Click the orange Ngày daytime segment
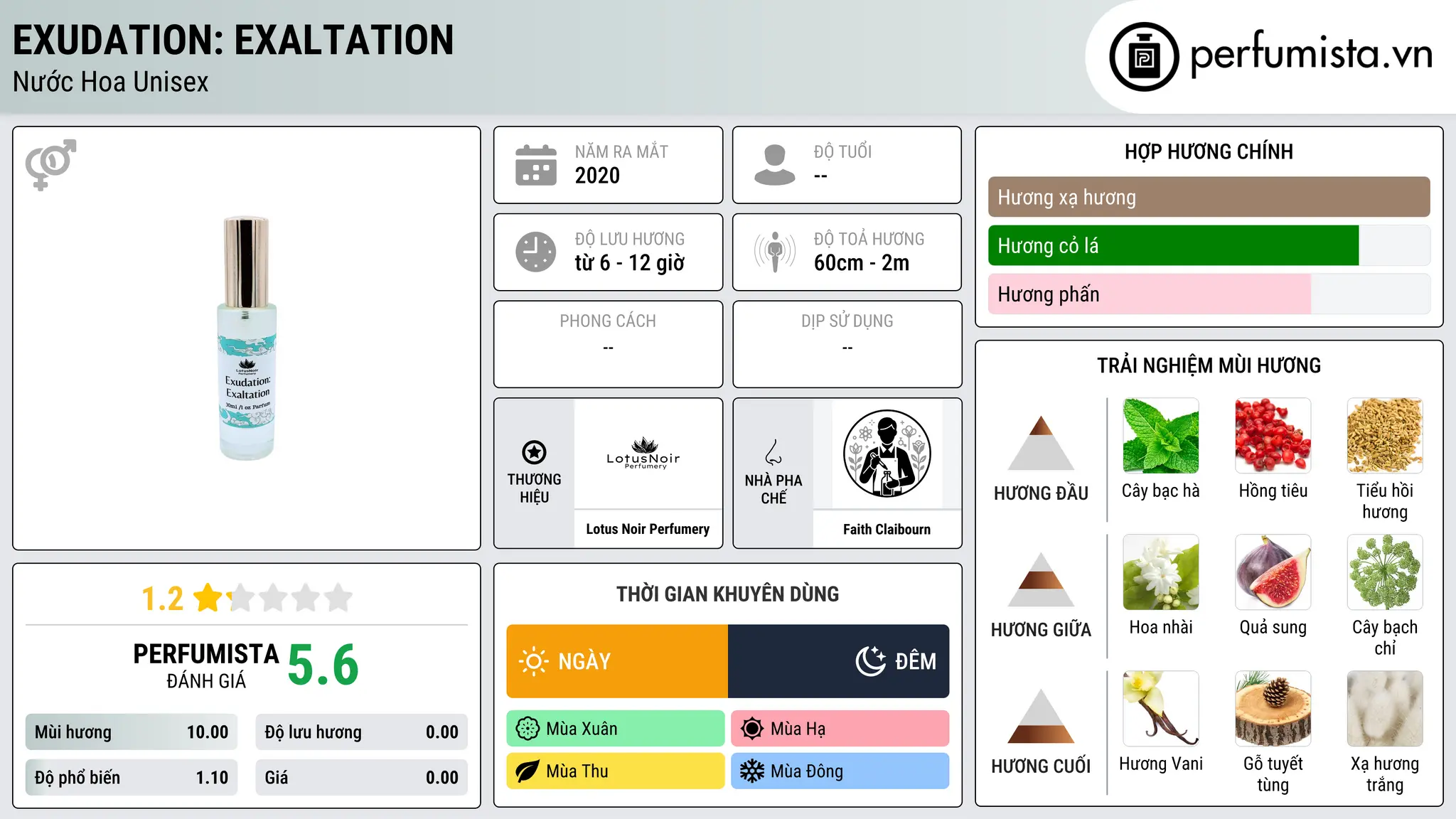The height and width of the screenshot is (819, 1456). click(617, 661)
